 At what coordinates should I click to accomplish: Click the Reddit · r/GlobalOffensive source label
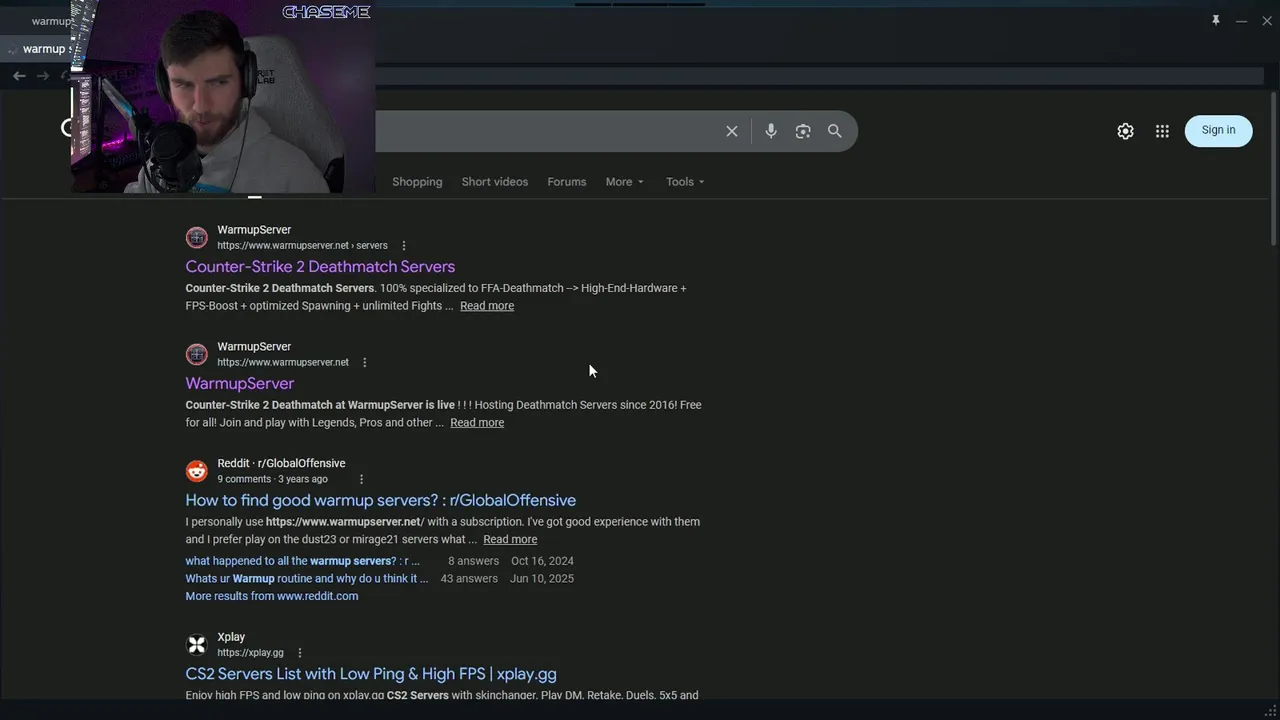click(281, 464)
